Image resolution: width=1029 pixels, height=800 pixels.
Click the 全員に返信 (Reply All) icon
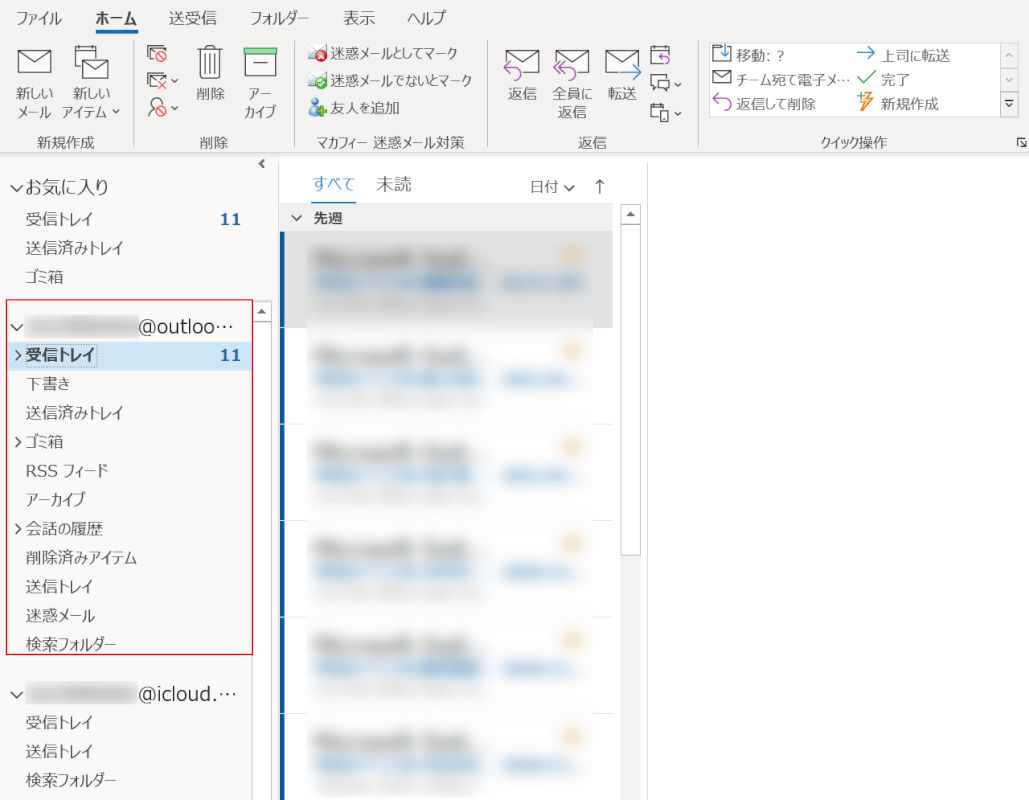572,66
